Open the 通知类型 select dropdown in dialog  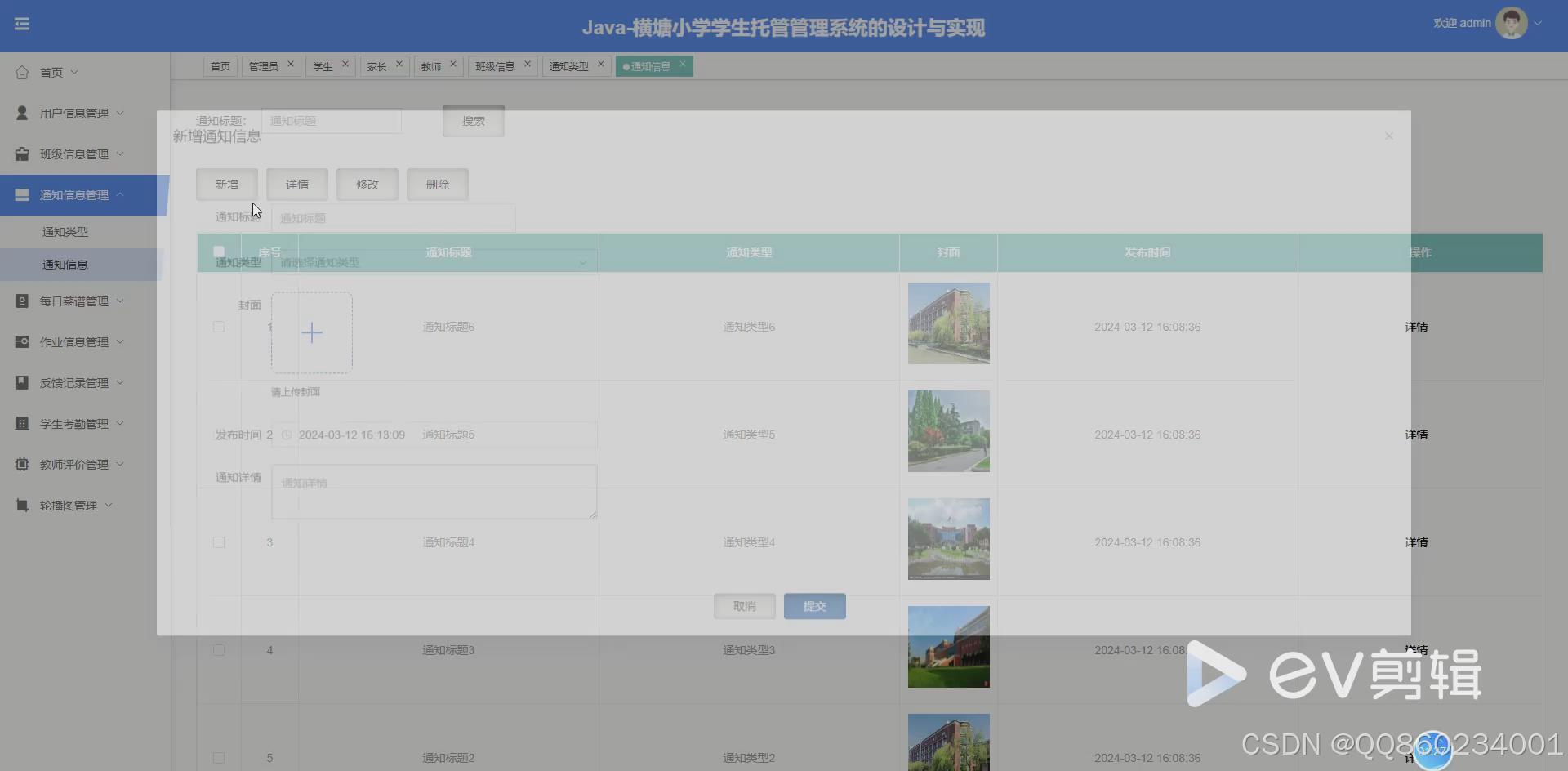pyautogui.click(x=434, y=262)
